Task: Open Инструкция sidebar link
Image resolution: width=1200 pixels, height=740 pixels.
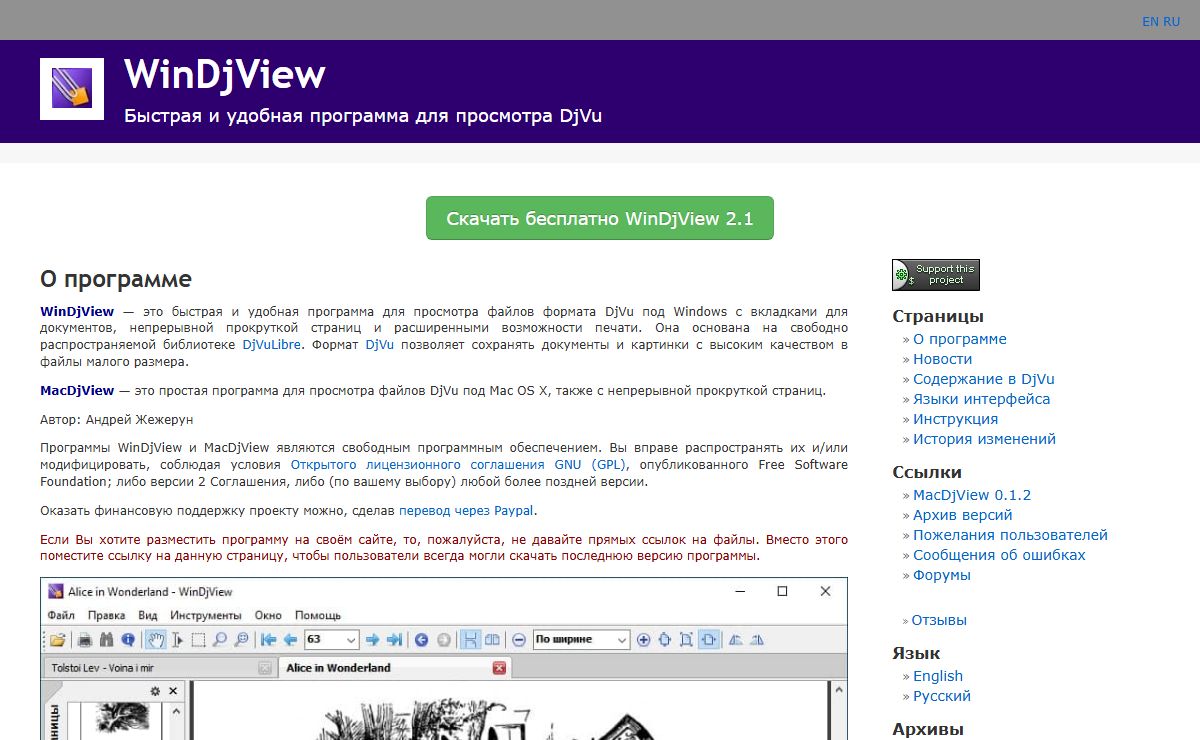Action: tap(955, 418)
